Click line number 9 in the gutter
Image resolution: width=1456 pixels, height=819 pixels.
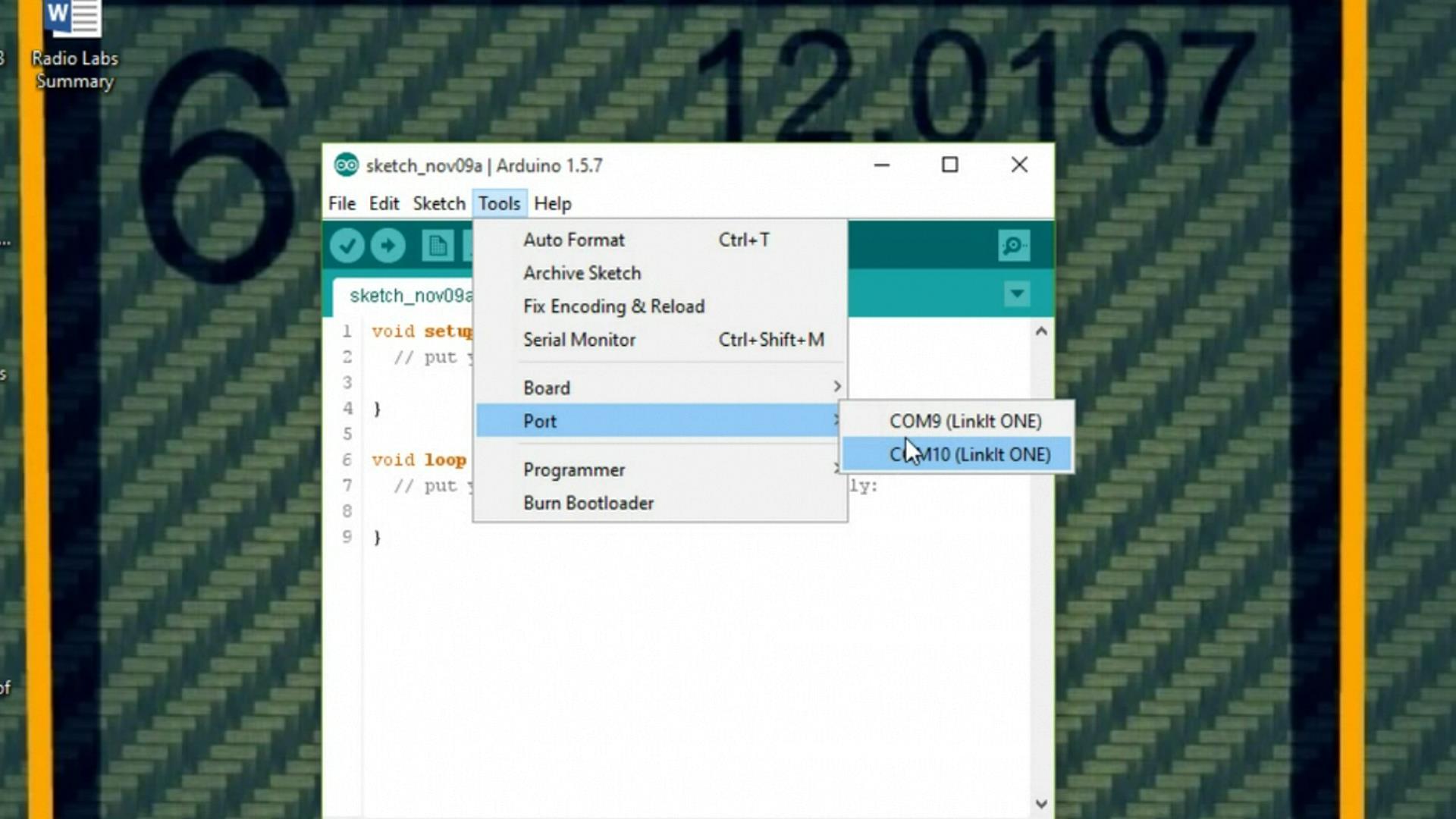tap(347, 537)
